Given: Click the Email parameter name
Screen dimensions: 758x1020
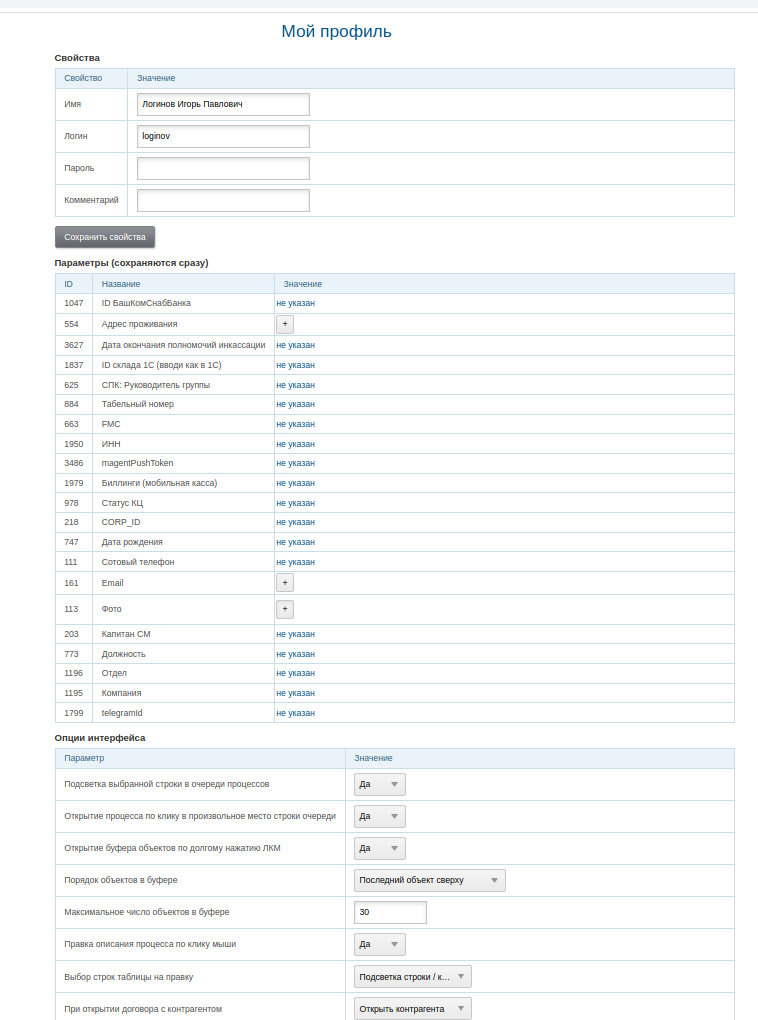Looking at the screenshot, I should pyautogui.click(x=113, y=583).
